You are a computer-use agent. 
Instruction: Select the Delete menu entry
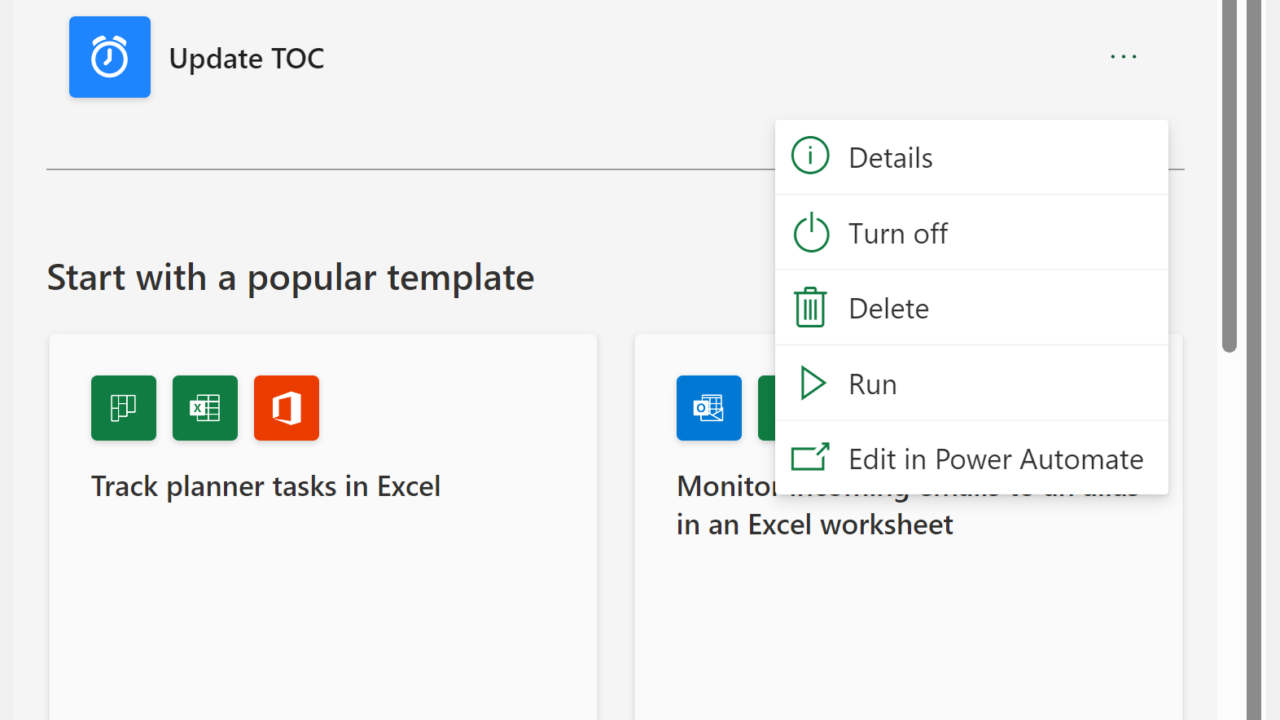click(888, 308)
